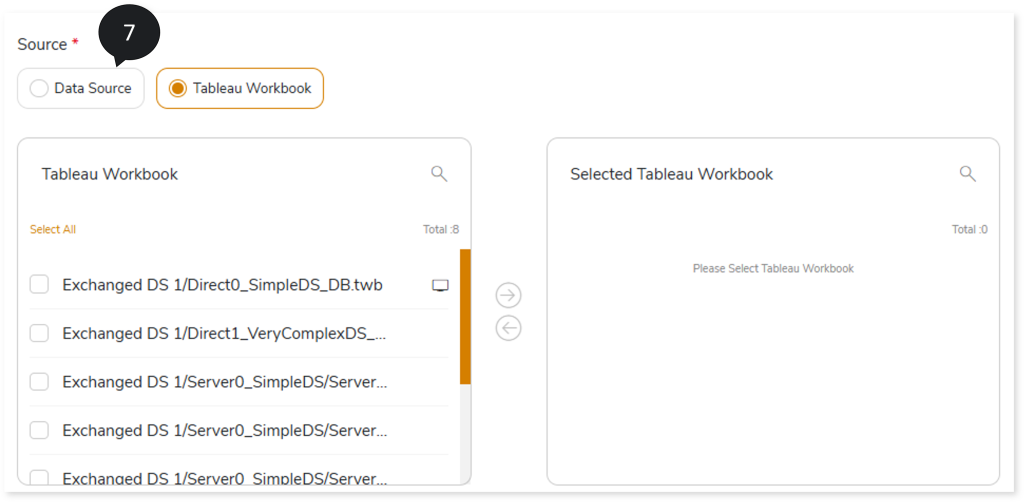Click the scrollbar track below the orange thumb

click(465, 433)
